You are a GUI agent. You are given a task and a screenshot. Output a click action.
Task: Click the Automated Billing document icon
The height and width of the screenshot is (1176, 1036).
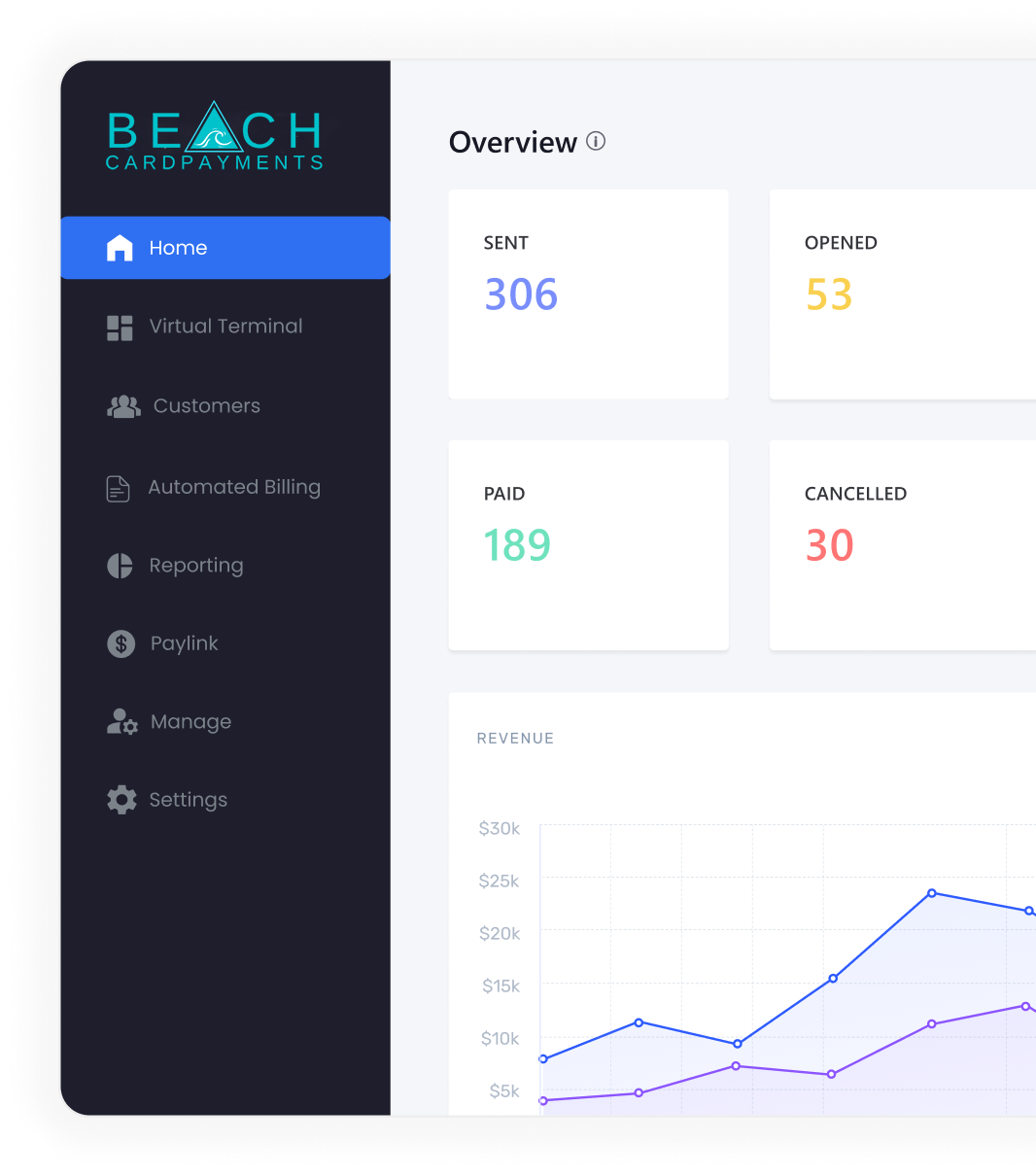(x=118, y=488)
